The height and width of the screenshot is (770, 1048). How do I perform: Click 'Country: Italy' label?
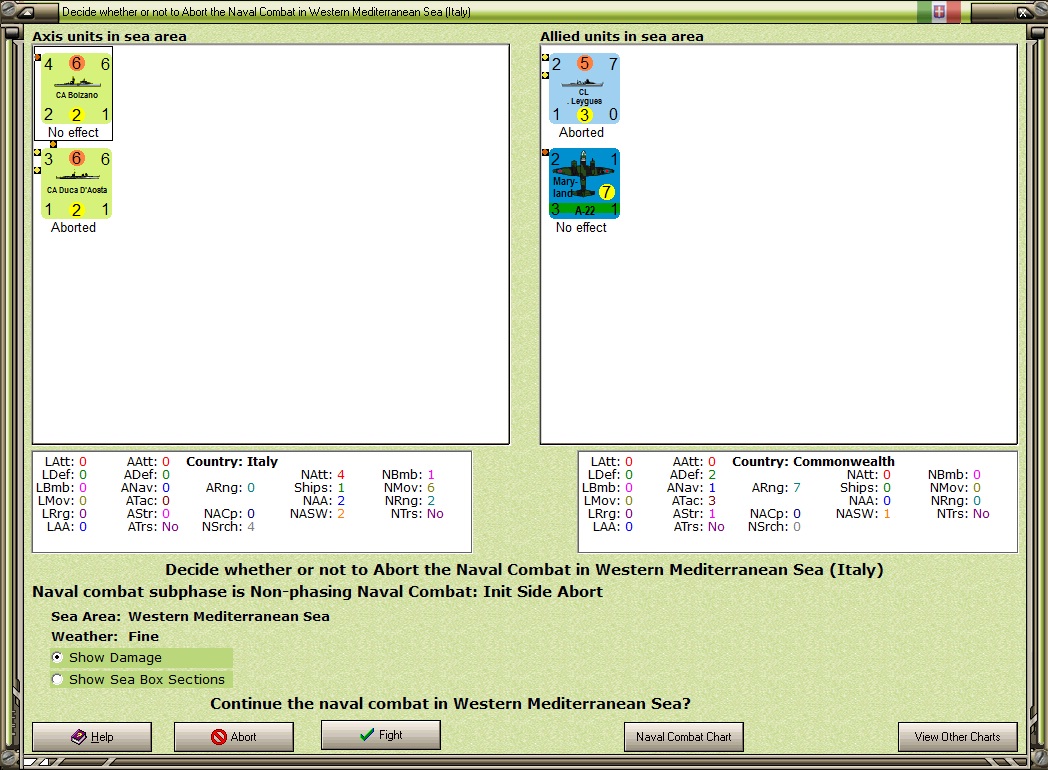pos(232,461)
